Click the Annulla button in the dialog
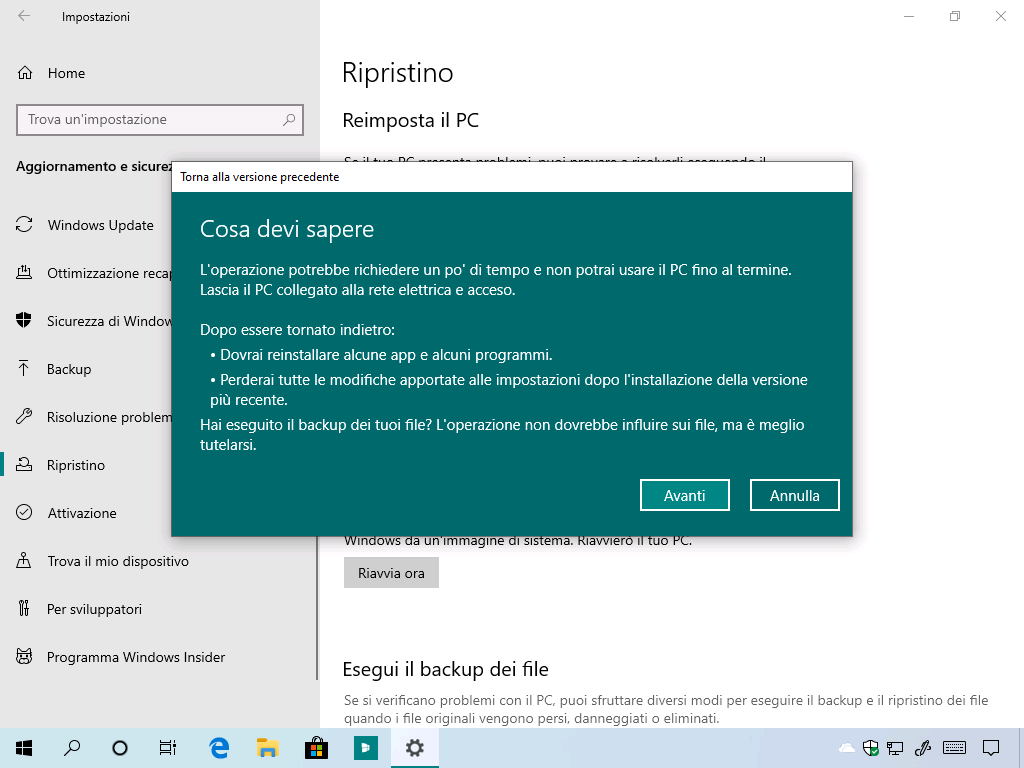Screen dimensions: 1024x768 click(x=794, y=495)
